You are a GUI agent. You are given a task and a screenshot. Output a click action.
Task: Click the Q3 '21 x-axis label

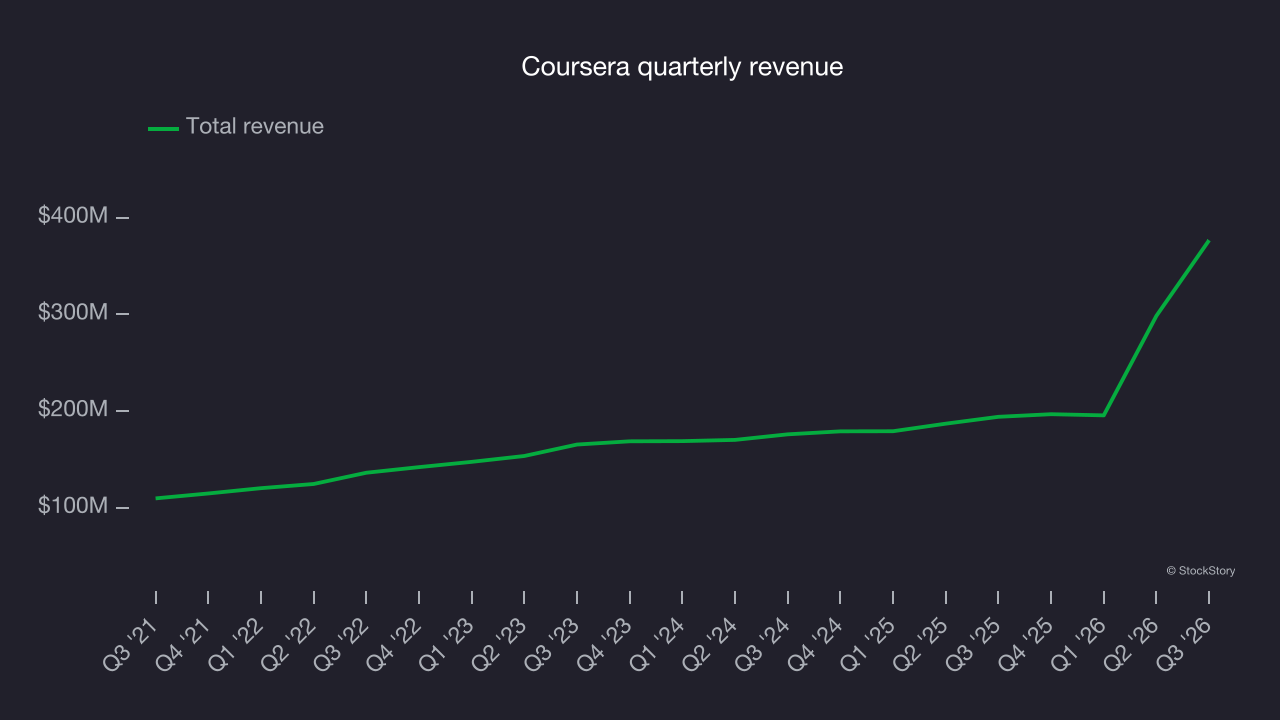pyautogui.click(x=131, y=643)
